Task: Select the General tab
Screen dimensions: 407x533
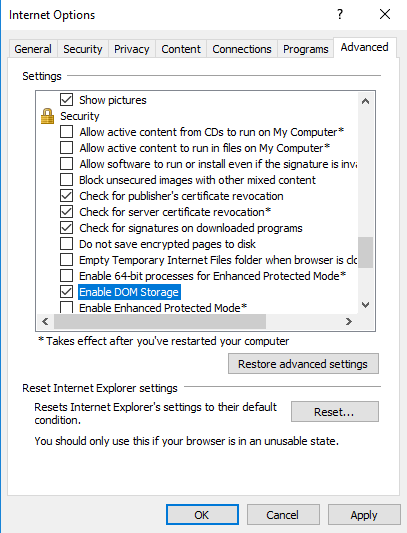Action: [33, 49]
